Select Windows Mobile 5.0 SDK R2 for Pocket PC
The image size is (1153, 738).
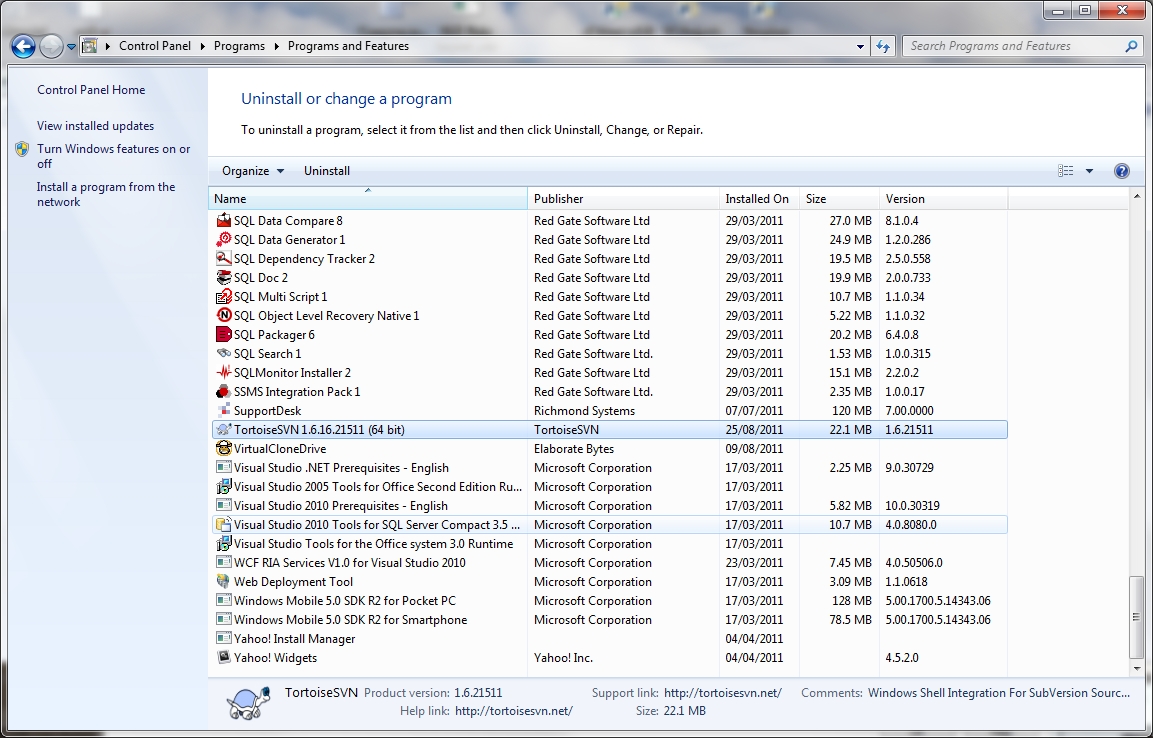click(610, 601)
